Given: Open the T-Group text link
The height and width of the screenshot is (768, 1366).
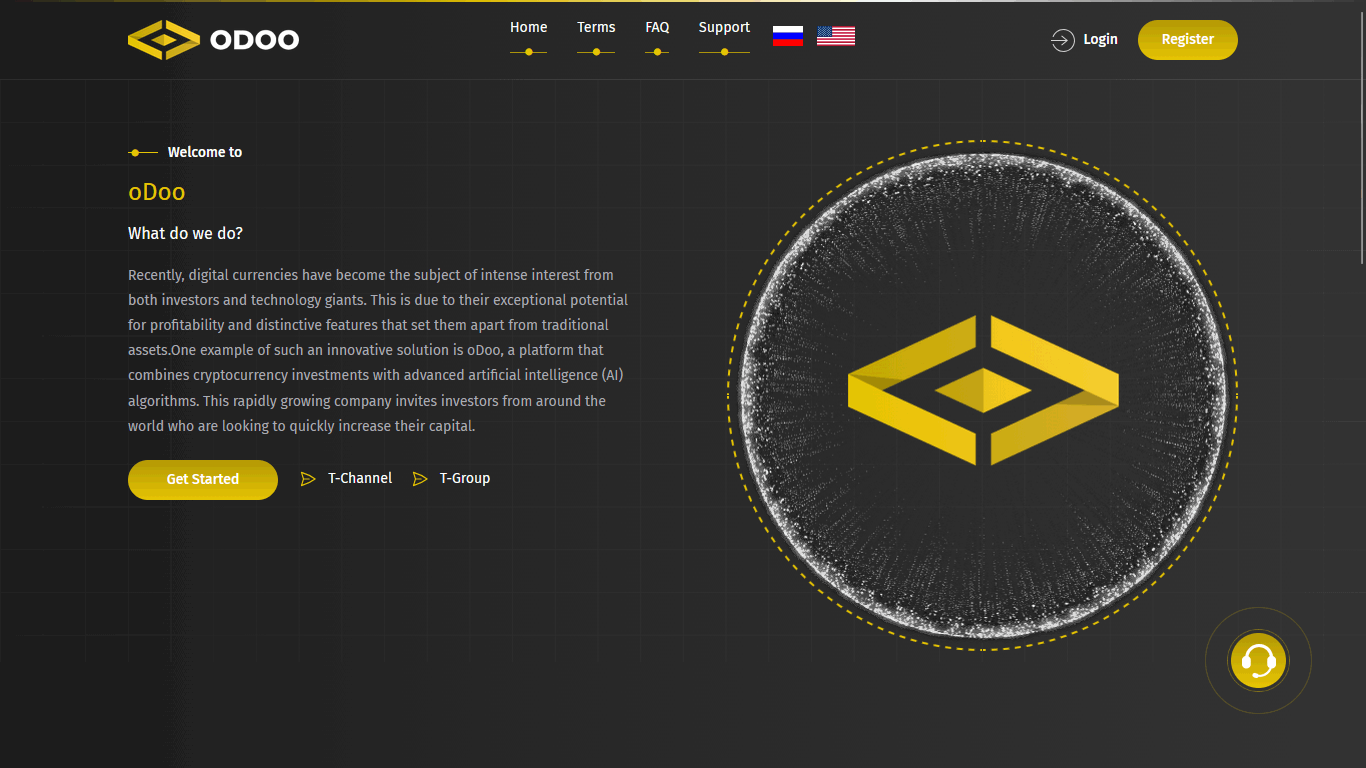Looking at the screenshot, I should tap(465, 479).
